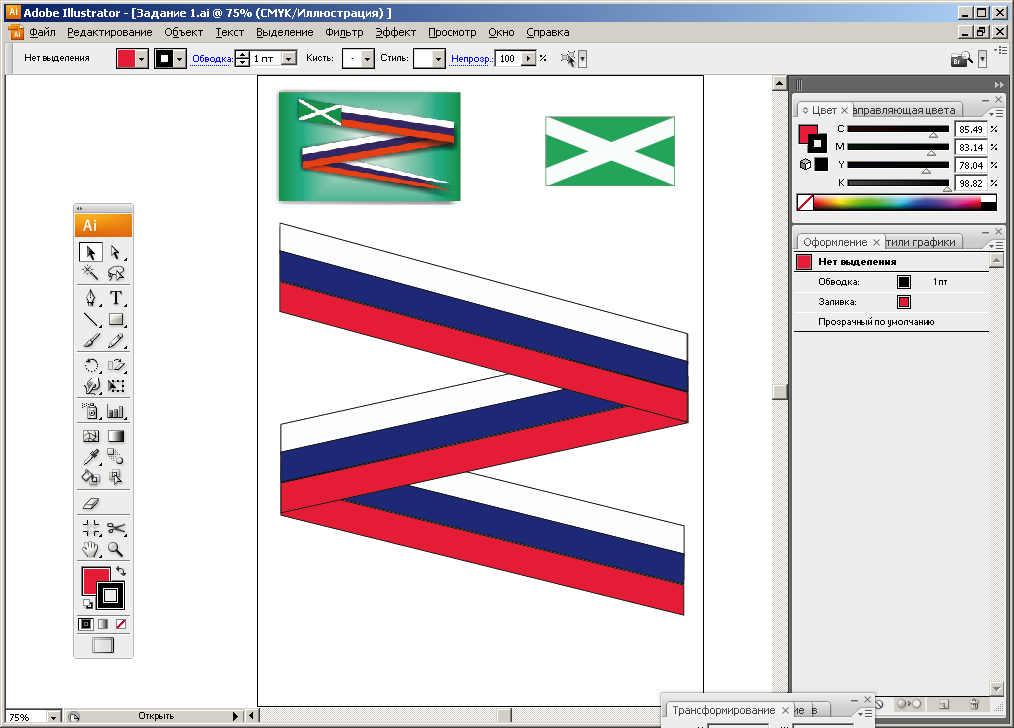Select the Type (T) tool

(x=116, y=298)
